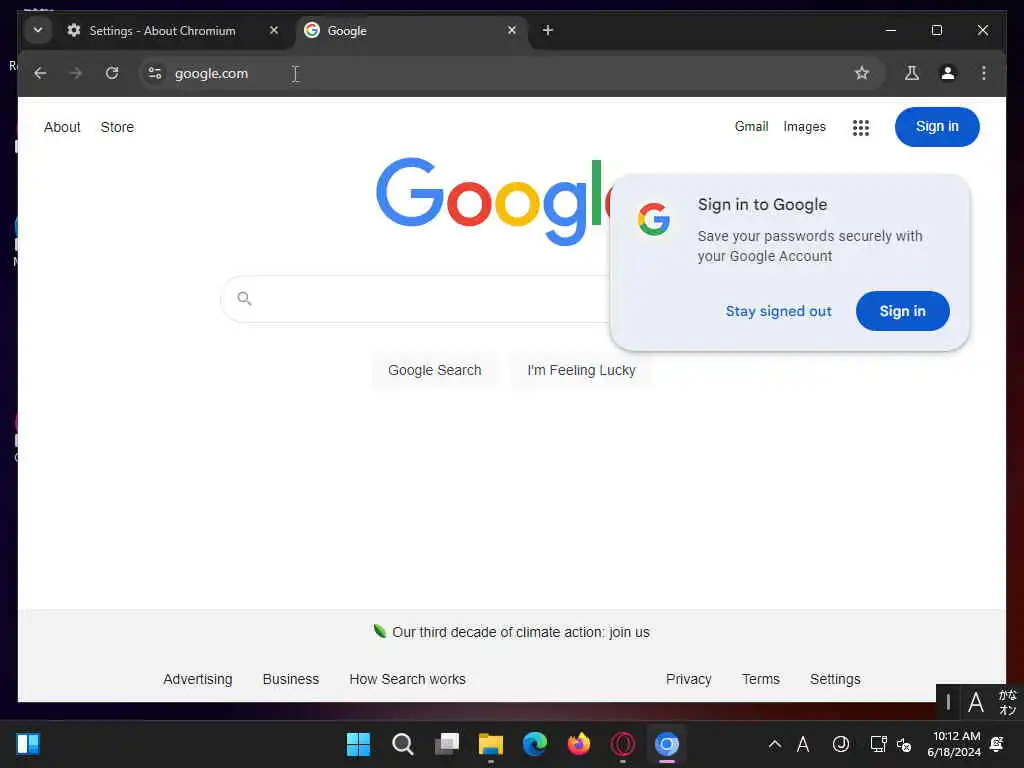This screenshot has width=1024, height=768.
Task: Click the muted volume tray icon
Action: point(904,744)
